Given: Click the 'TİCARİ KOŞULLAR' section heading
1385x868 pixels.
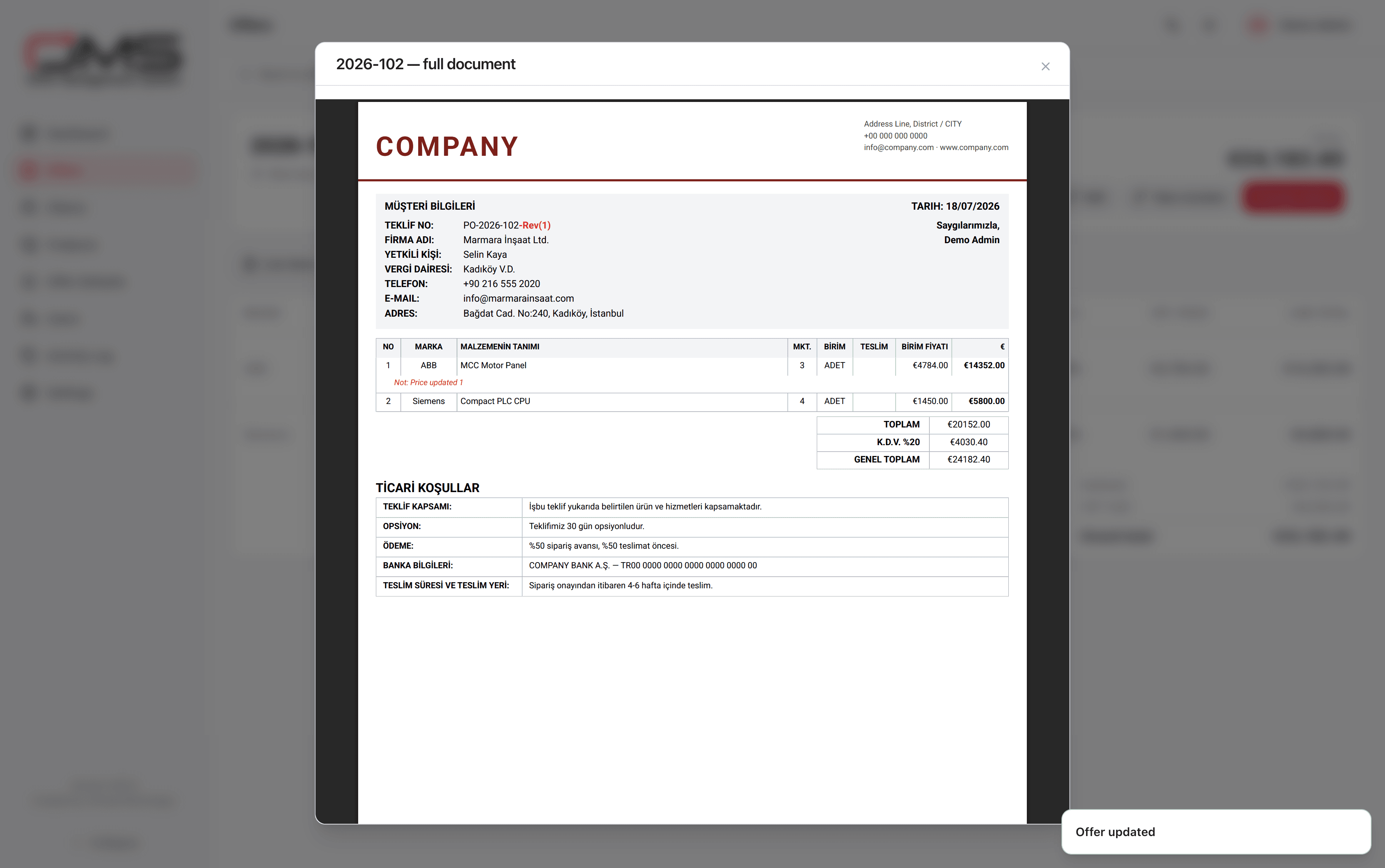Looking at the screenshot, I should coord(427,488).
